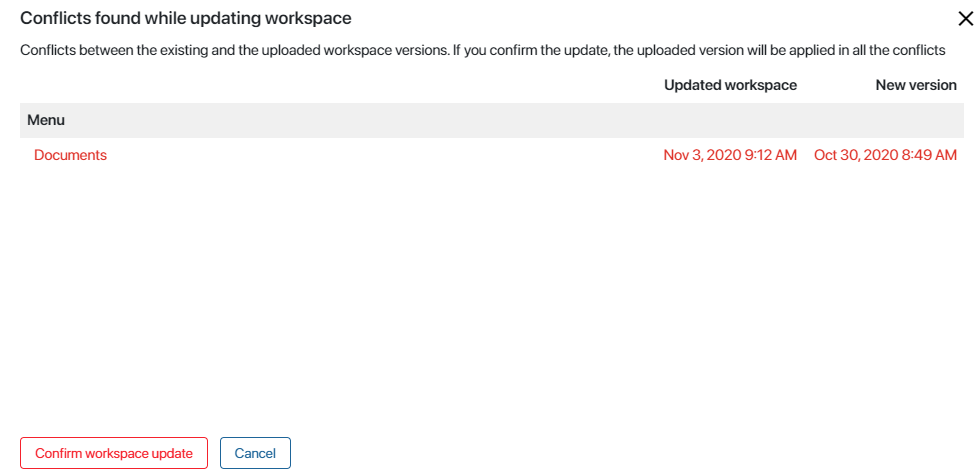This screenshot has height=473, width=978.
Task: Select the new version date for Documents
Action: (885, 155)
